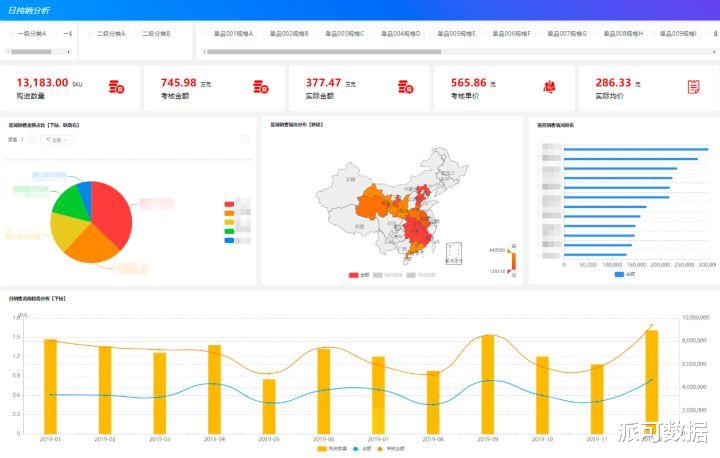Click the map value range color slider
The height and width of the screenshot is (458, 720).
(x=513, y=261)
